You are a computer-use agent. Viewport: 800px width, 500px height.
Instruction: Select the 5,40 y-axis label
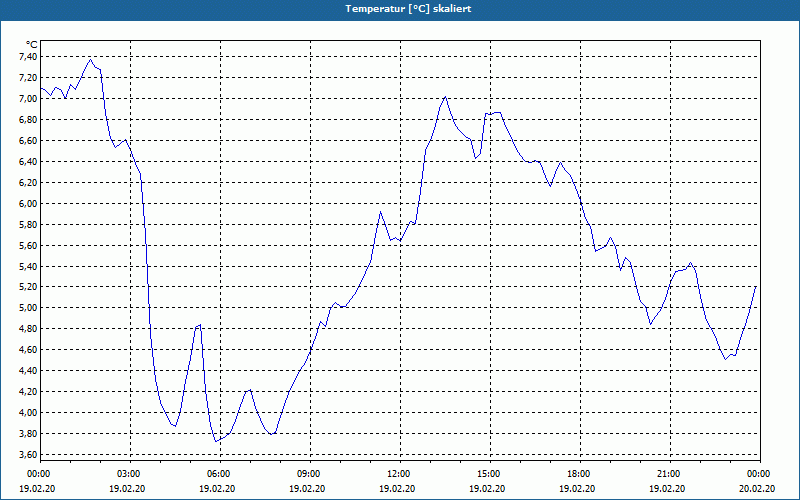pos(29,266)
